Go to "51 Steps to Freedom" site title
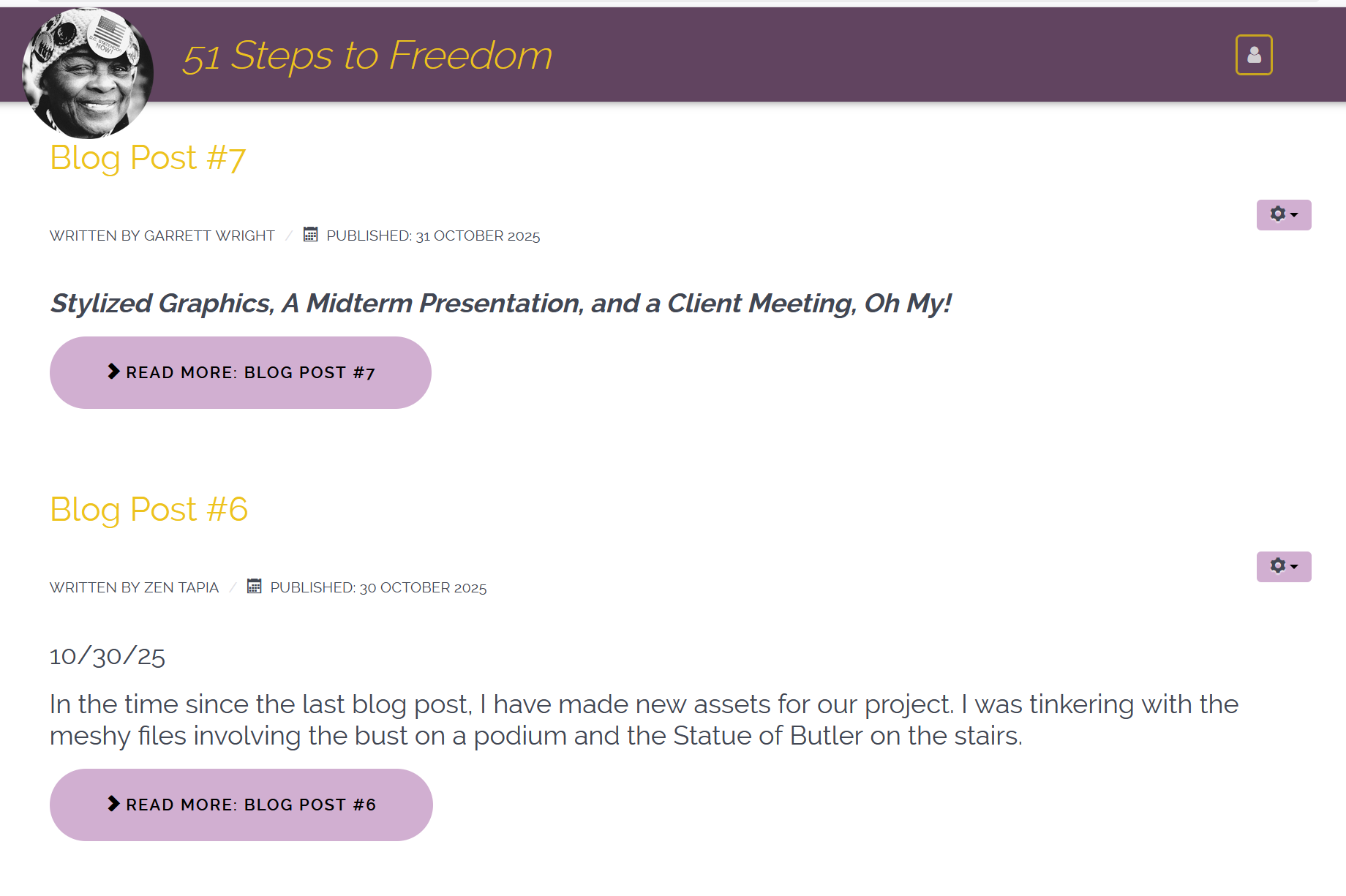This screenshot has height=896, width=1346. click(x=367, y=56)
